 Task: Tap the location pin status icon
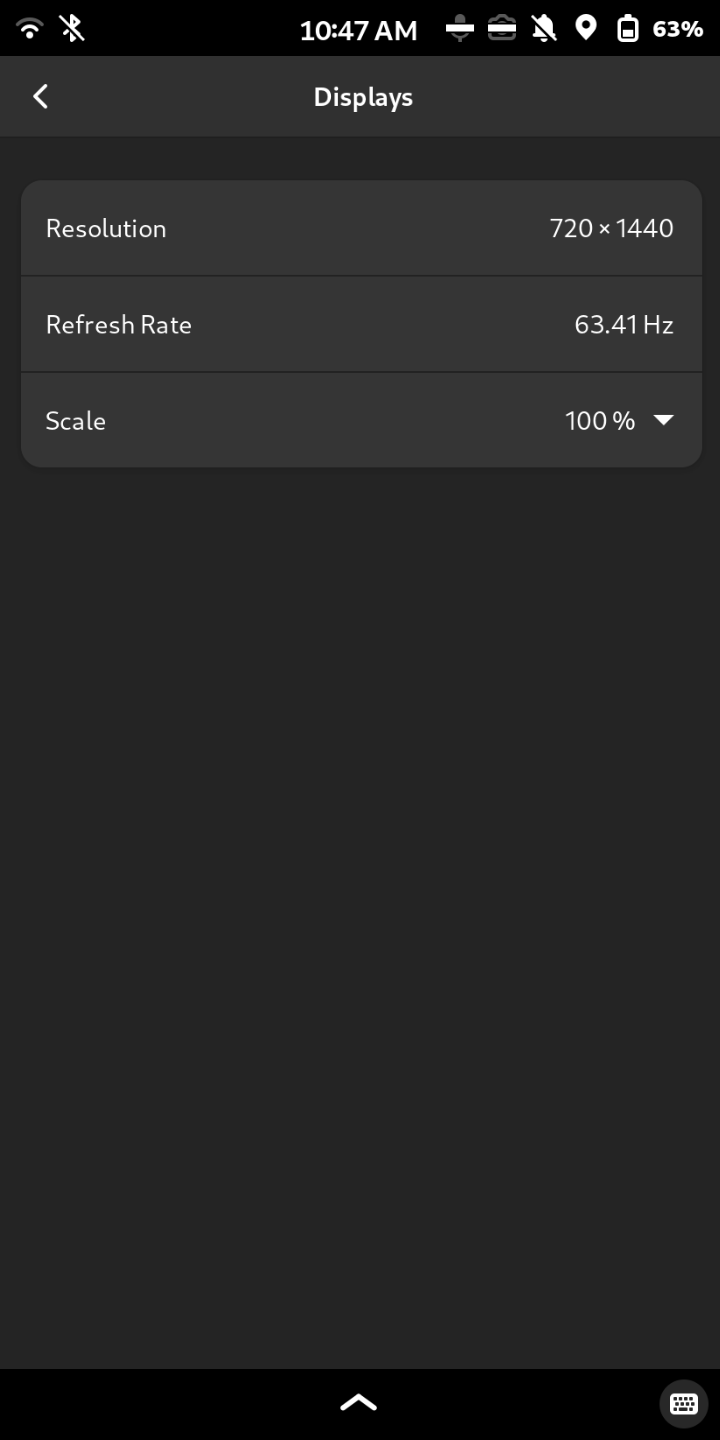586,28
